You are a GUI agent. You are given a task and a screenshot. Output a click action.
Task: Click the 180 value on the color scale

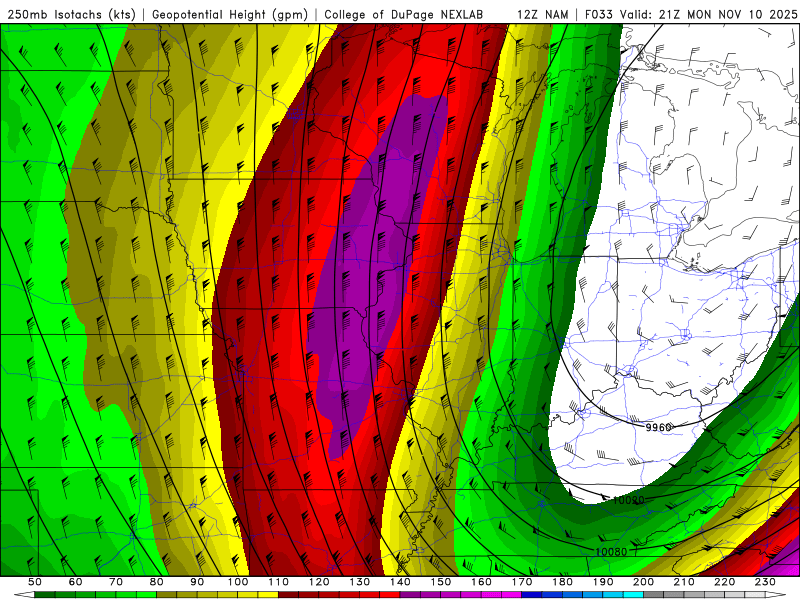(x=562, y=582)
